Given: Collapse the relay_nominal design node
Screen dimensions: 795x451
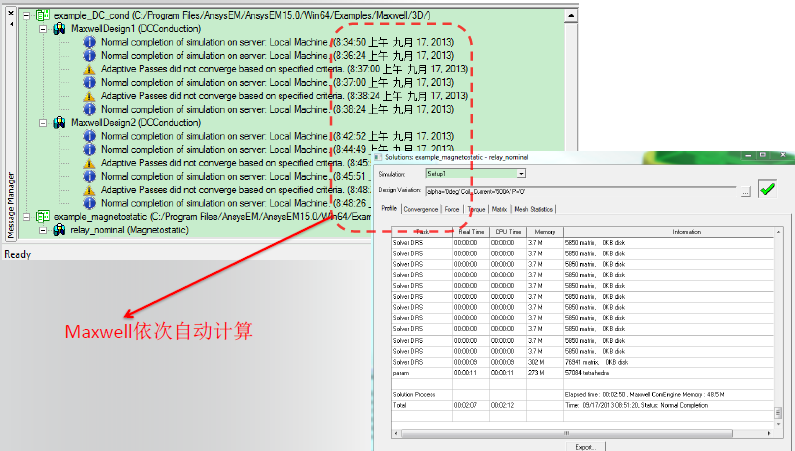Looking at the screenshot, I should point(43,230).
